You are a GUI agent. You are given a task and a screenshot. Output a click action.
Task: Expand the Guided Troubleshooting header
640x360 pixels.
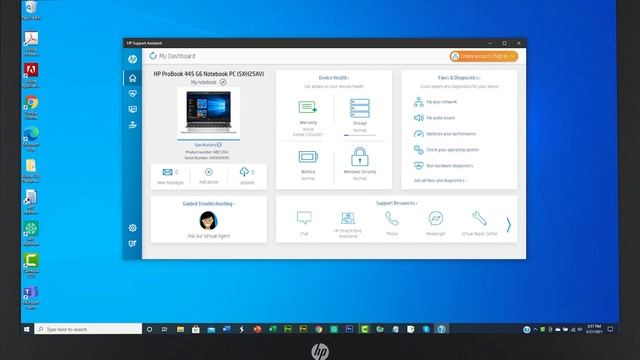click(209, 203)
